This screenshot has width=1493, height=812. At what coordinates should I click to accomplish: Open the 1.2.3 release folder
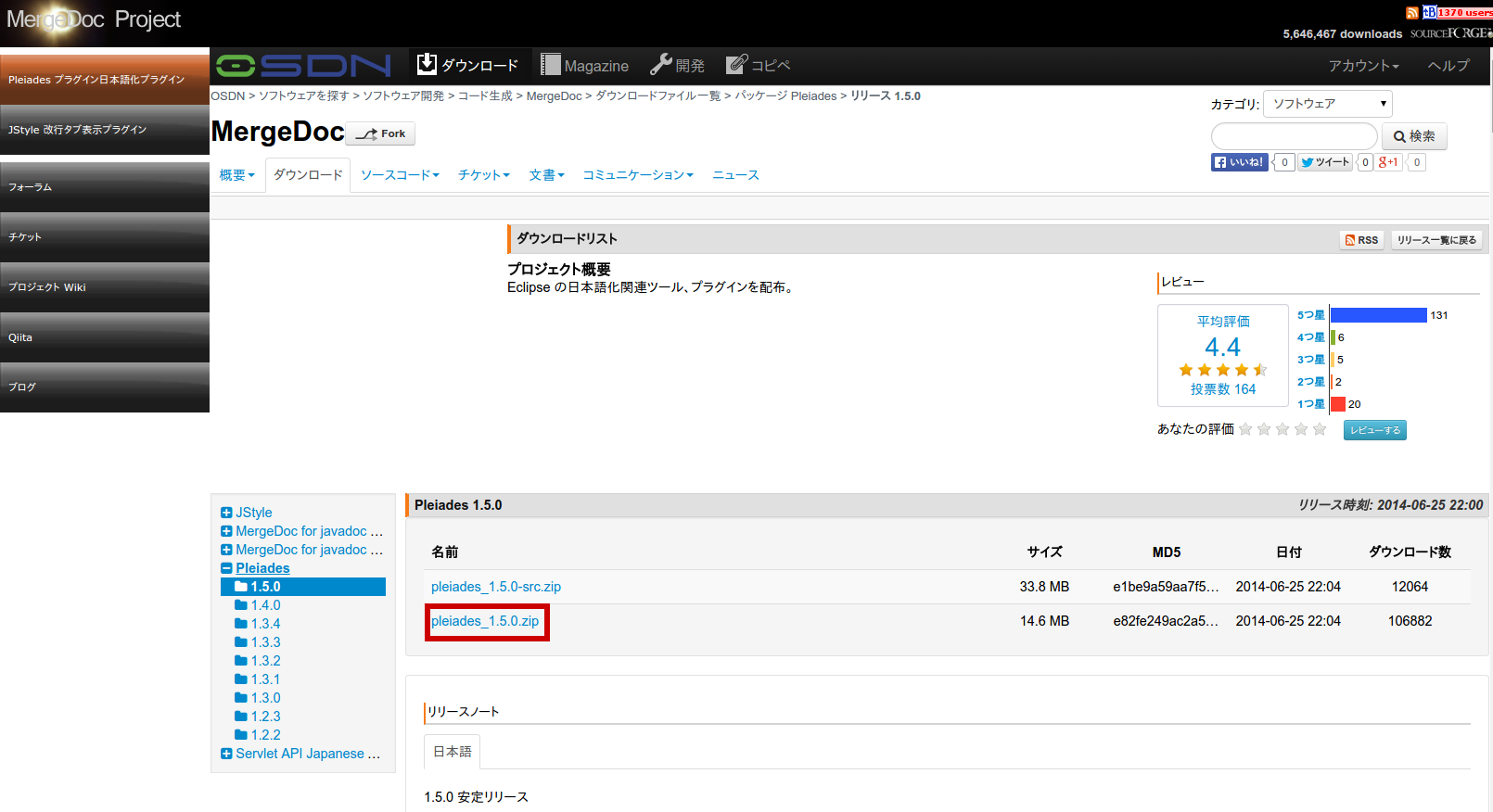[x=258, y=717]
